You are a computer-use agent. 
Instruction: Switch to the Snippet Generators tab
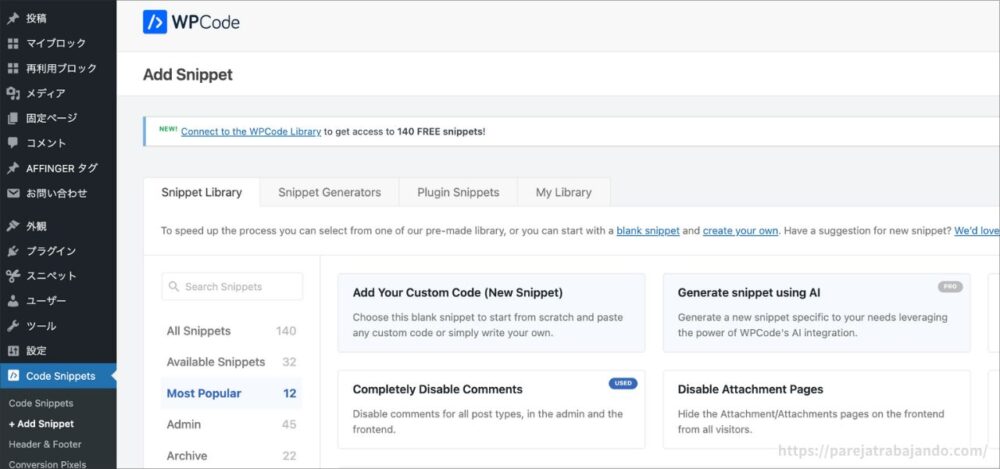(x=329, y=192)
